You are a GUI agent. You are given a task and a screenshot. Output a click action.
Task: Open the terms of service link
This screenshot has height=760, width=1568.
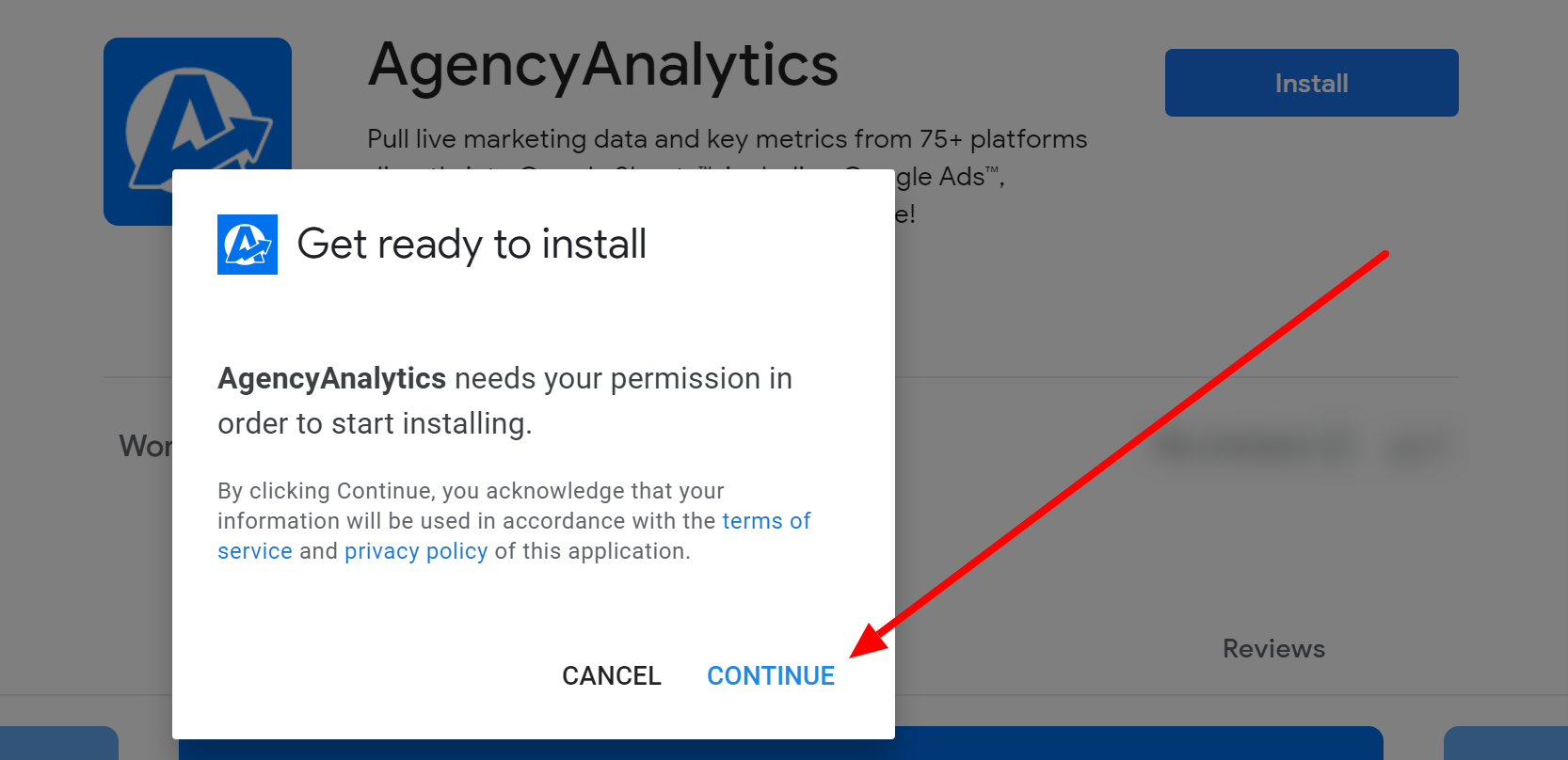tap(765, 521)
